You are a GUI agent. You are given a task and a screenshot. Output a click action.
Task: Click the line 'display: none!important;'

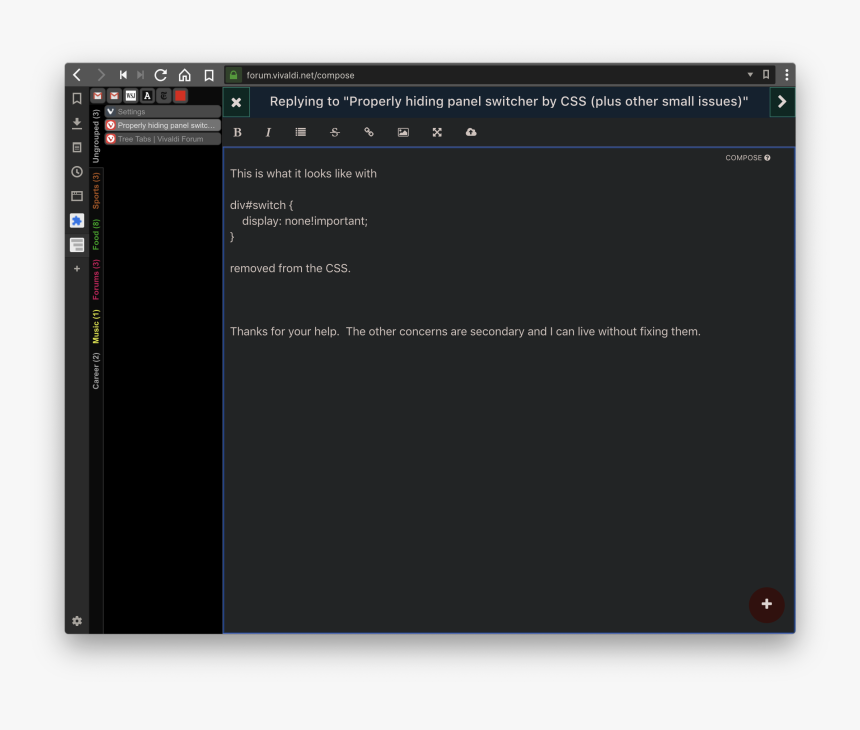305,221
